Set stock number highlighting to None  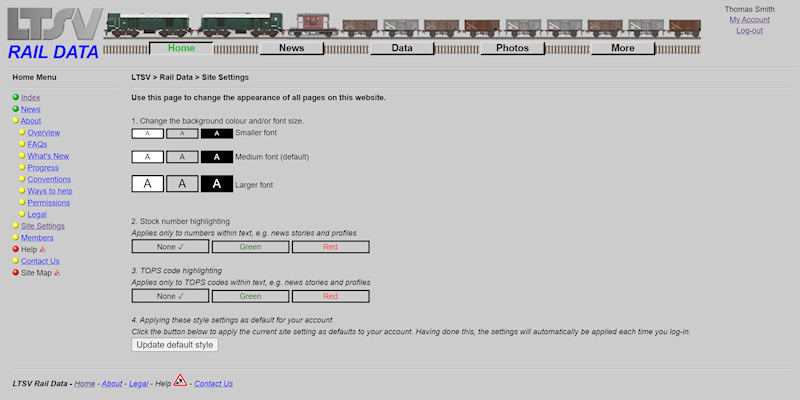171,247
